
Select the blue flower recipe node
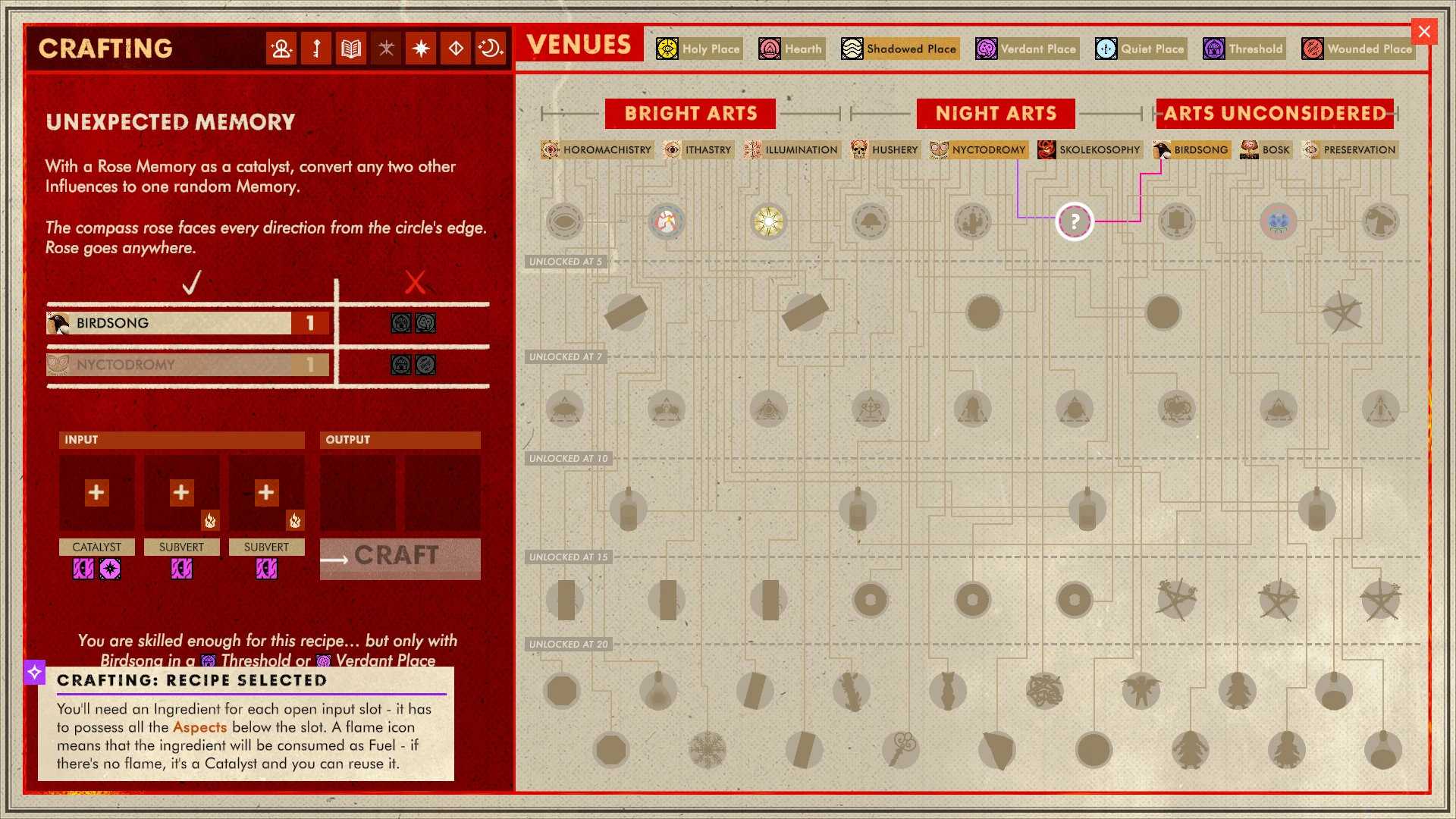coord(1279,221)
